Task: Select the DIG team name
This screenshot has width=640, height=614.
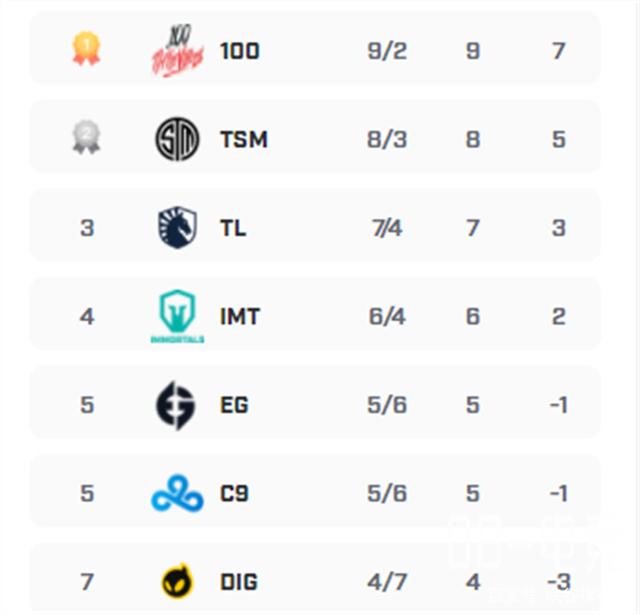Action: (238, 581)
